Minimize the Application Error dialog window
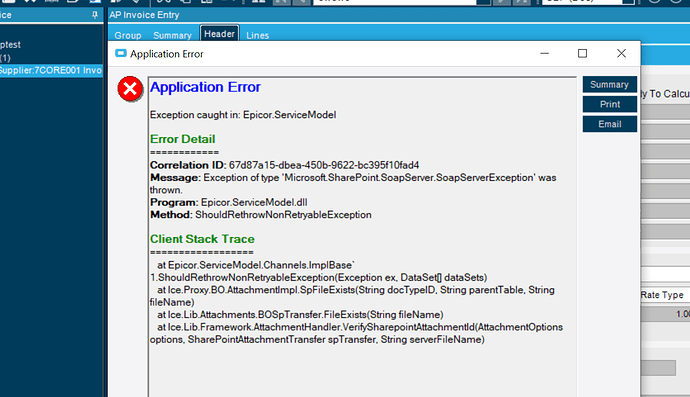 (544, 53)
